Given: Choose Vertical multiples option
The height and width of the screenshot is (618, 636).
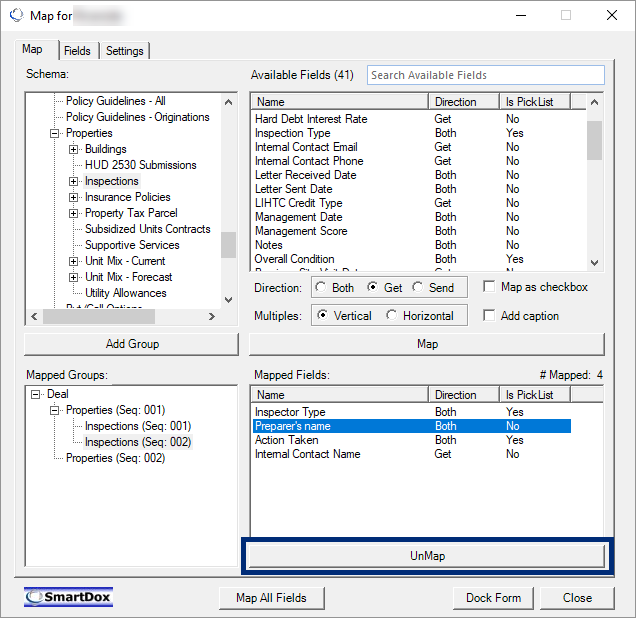Looking at the screenshot, I should pyautogui.click(x=322, y=315).
